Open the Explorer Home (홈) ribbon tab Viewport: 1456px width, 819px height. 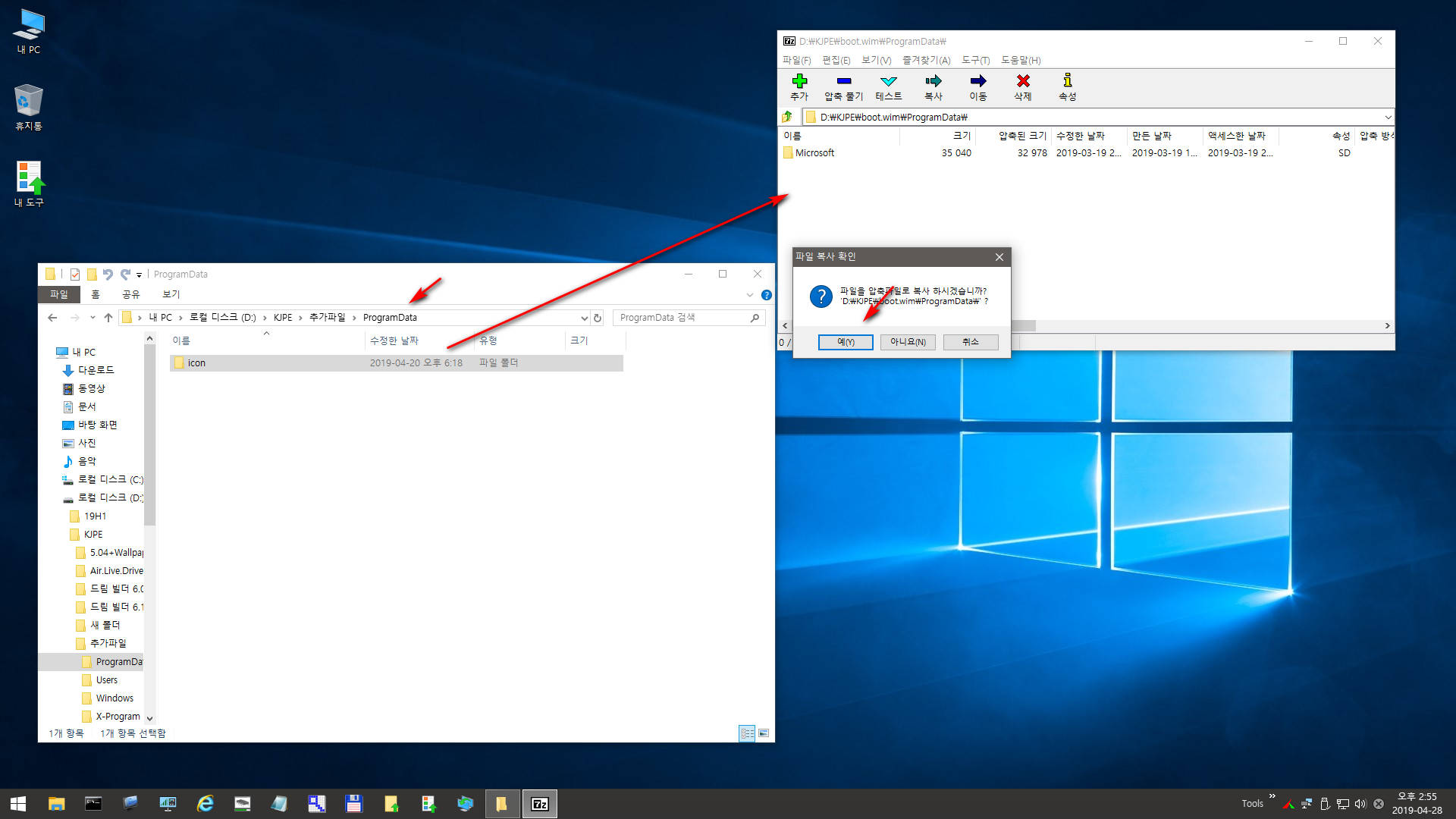96,295
